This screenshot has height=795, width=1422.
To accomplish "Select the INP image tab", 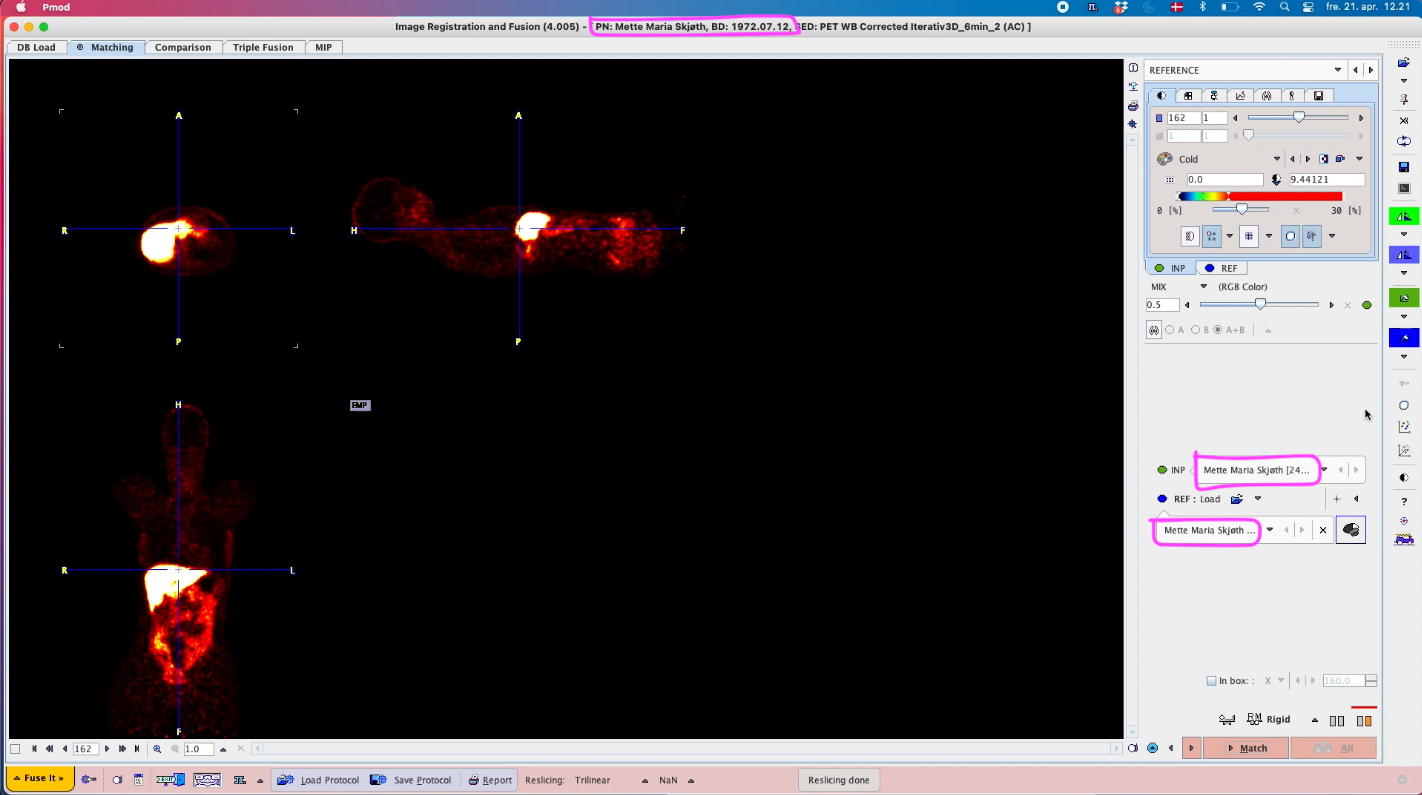I will coord(1170,268).
